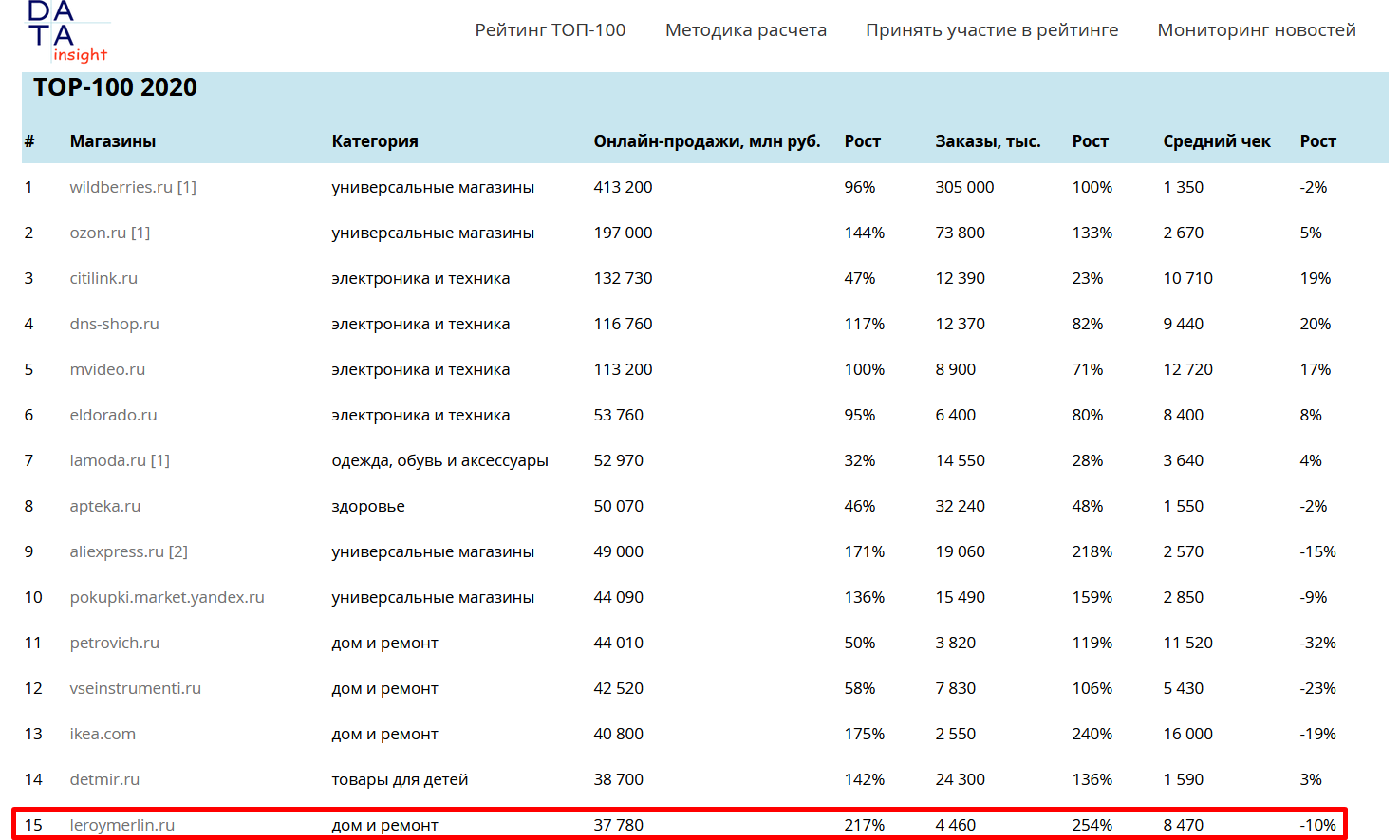The width and height of the screenshot is (1400, 840).
Task: Click lamoda category одежда, обувь и аксессуары
Action: tap(439, 460)
